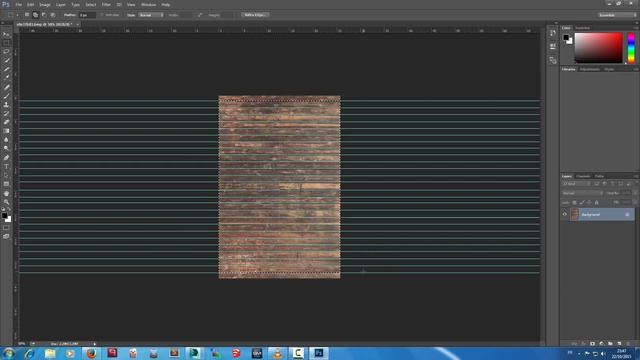Toggle lock transparent pixels in Layers panel
The height and width of the screenshot is (360, 640).
coord(574,202)
